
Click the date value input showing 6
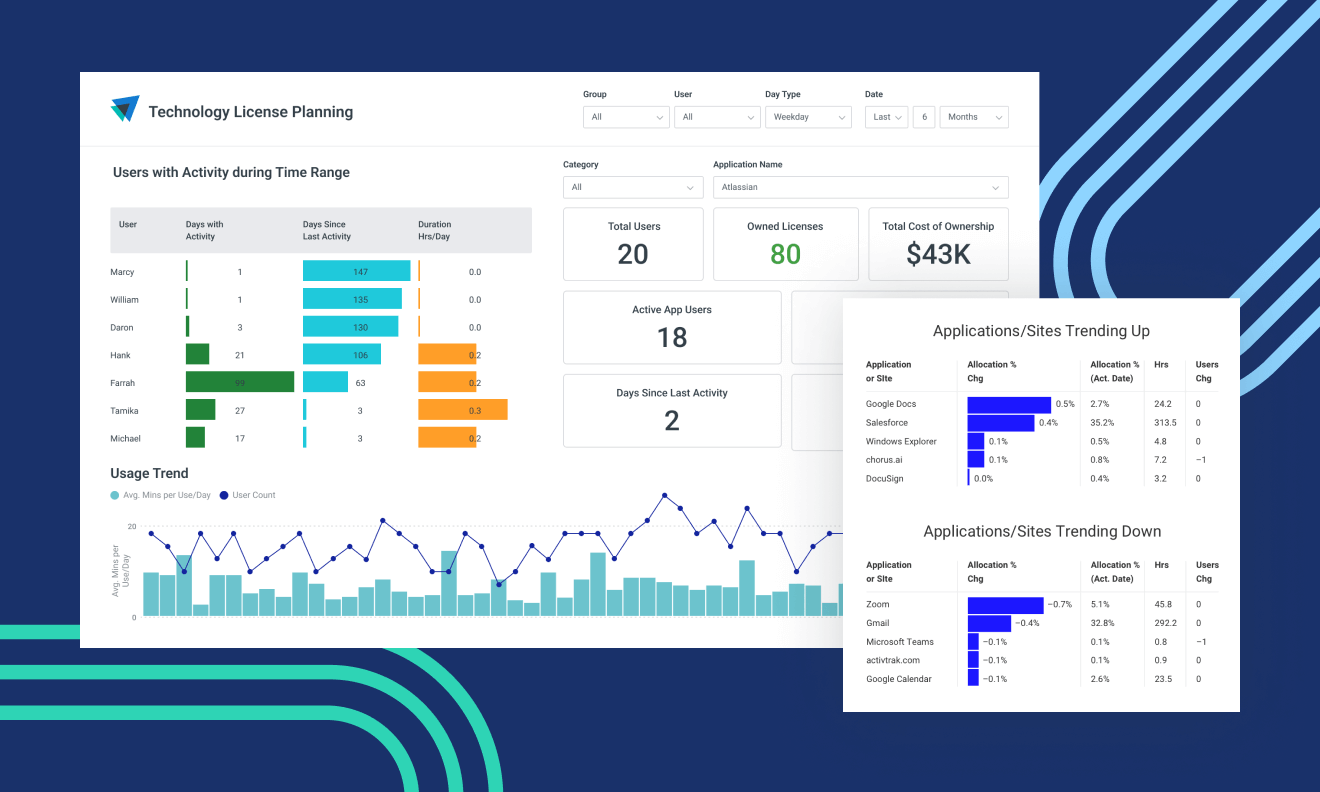[x=923, y=117]
